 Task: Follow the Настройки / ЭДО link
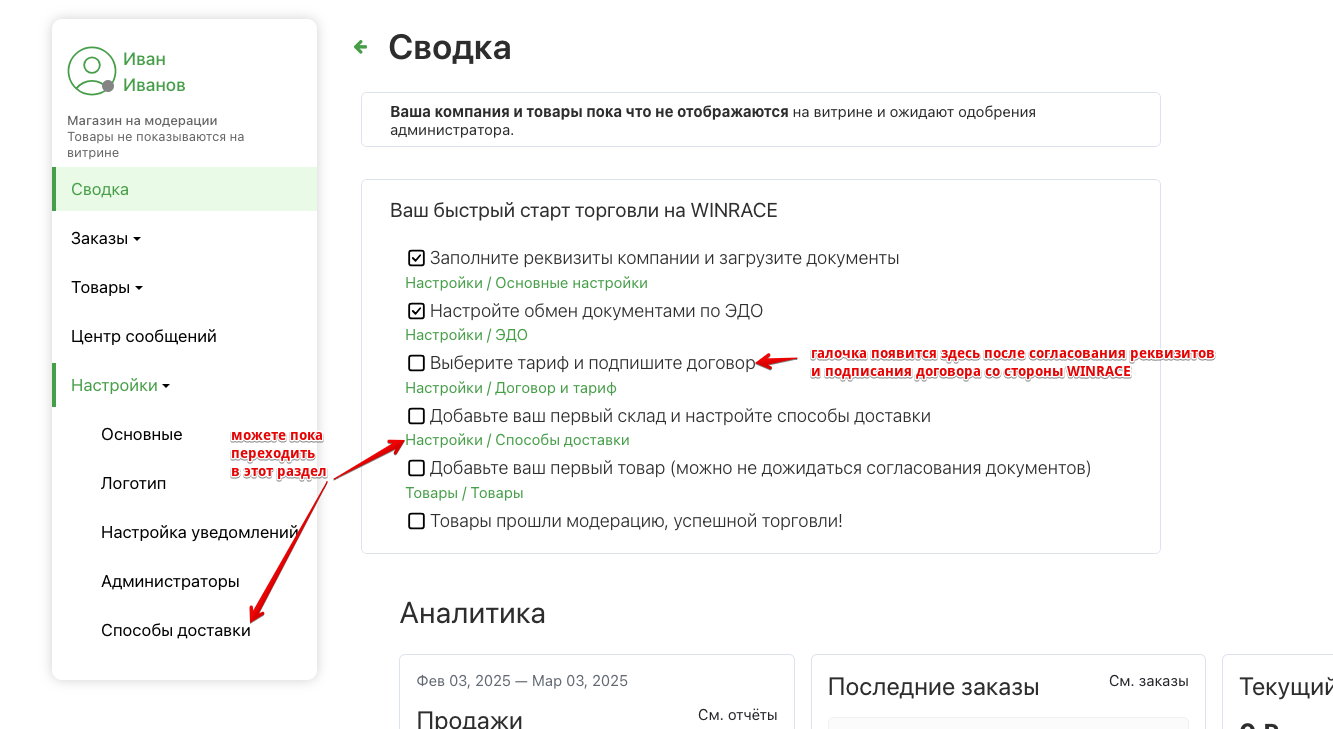(x=466, y=335)
